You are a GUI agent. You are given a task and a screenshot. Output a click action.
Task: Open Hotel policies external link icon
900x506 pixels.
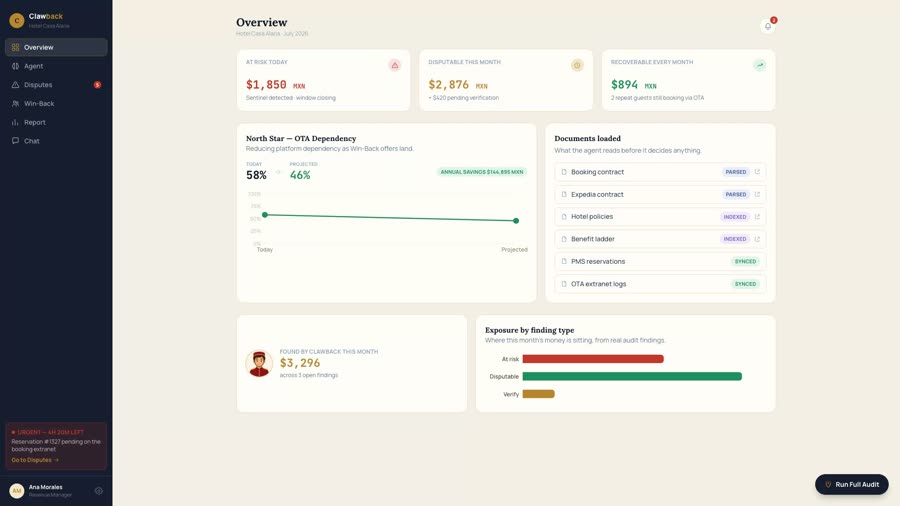[x=757, y=216]
